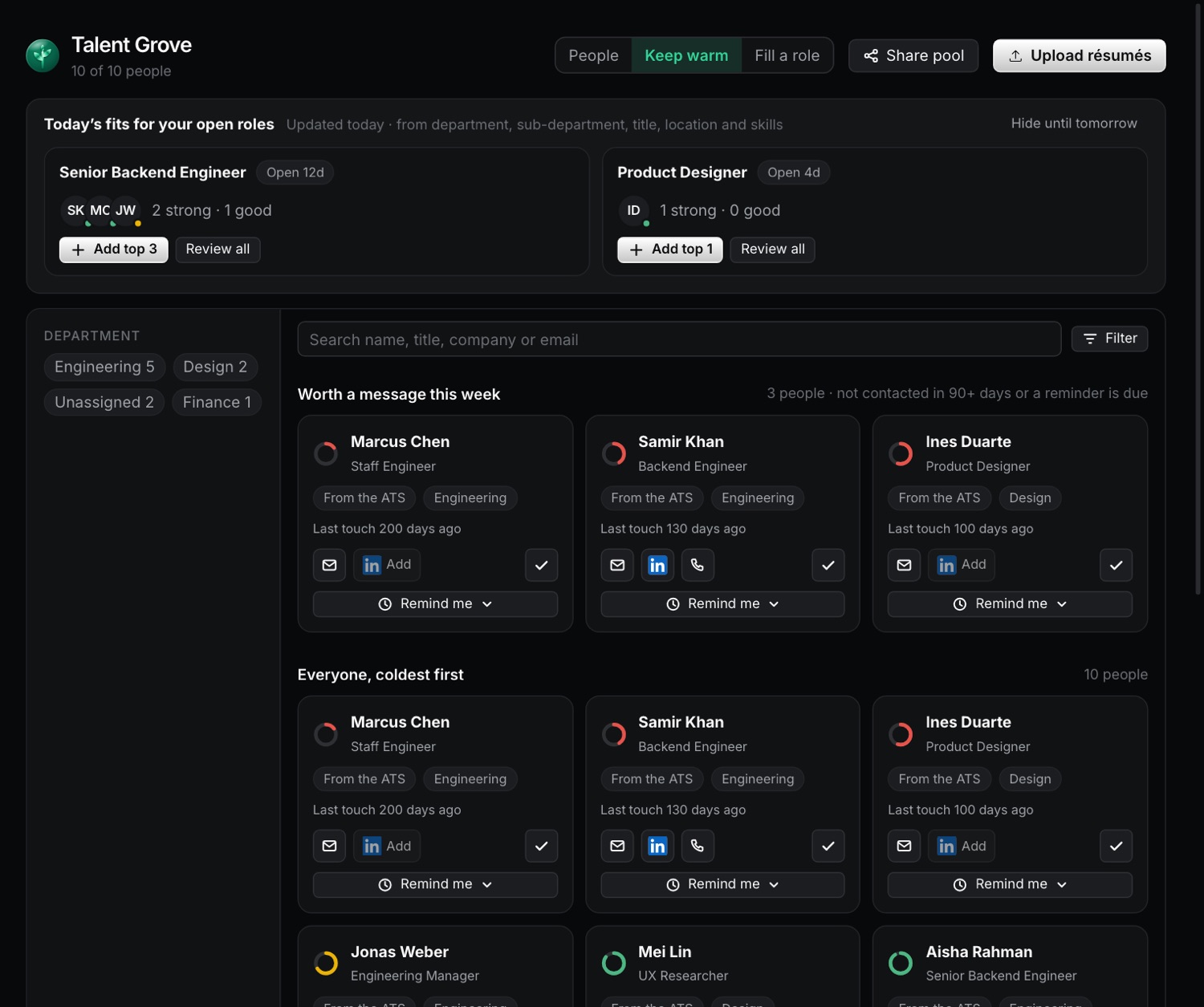This screenshot has width=1204, height=1007.
Task: Go to the Fill a role tab
Action: [x=787, y=55]
